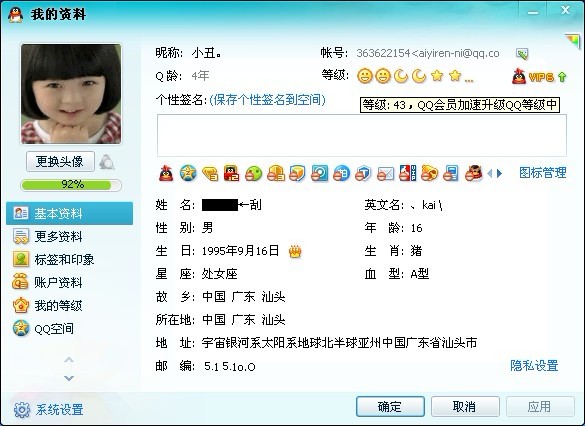This screenshot has width=585, height=426.
Task: Click the red penguin QQ member icon in icon row
Action: (166, 173)
